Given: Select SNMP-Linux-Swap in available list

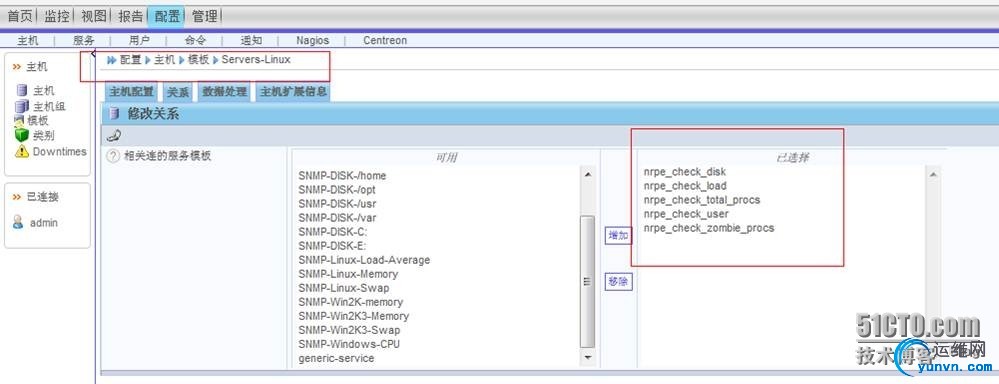Looking at the screenshot, I should click(x=343, y=288).
